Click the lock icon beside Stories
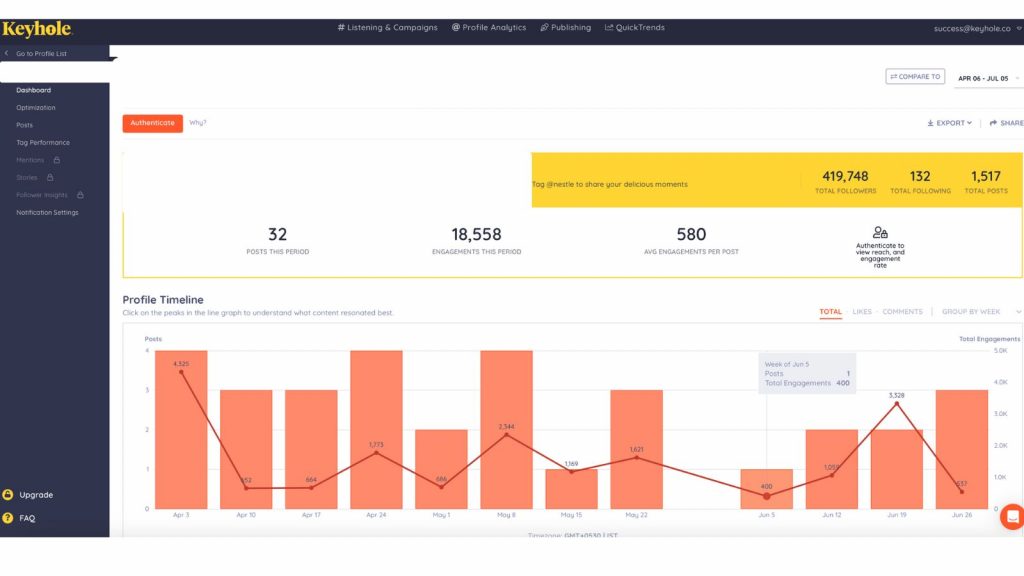 [x=50, y=178]
